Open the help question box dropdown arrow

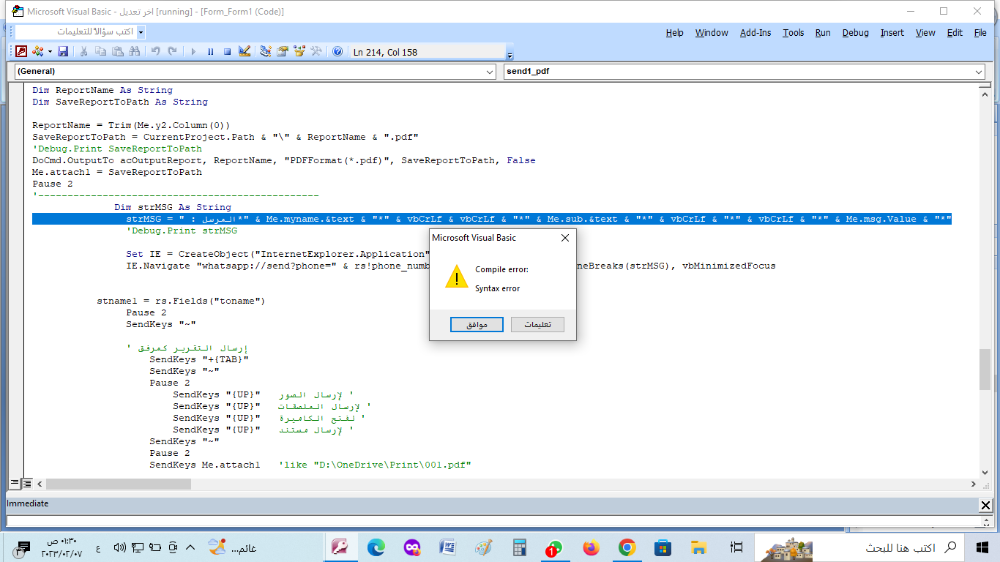pos(141,31)
